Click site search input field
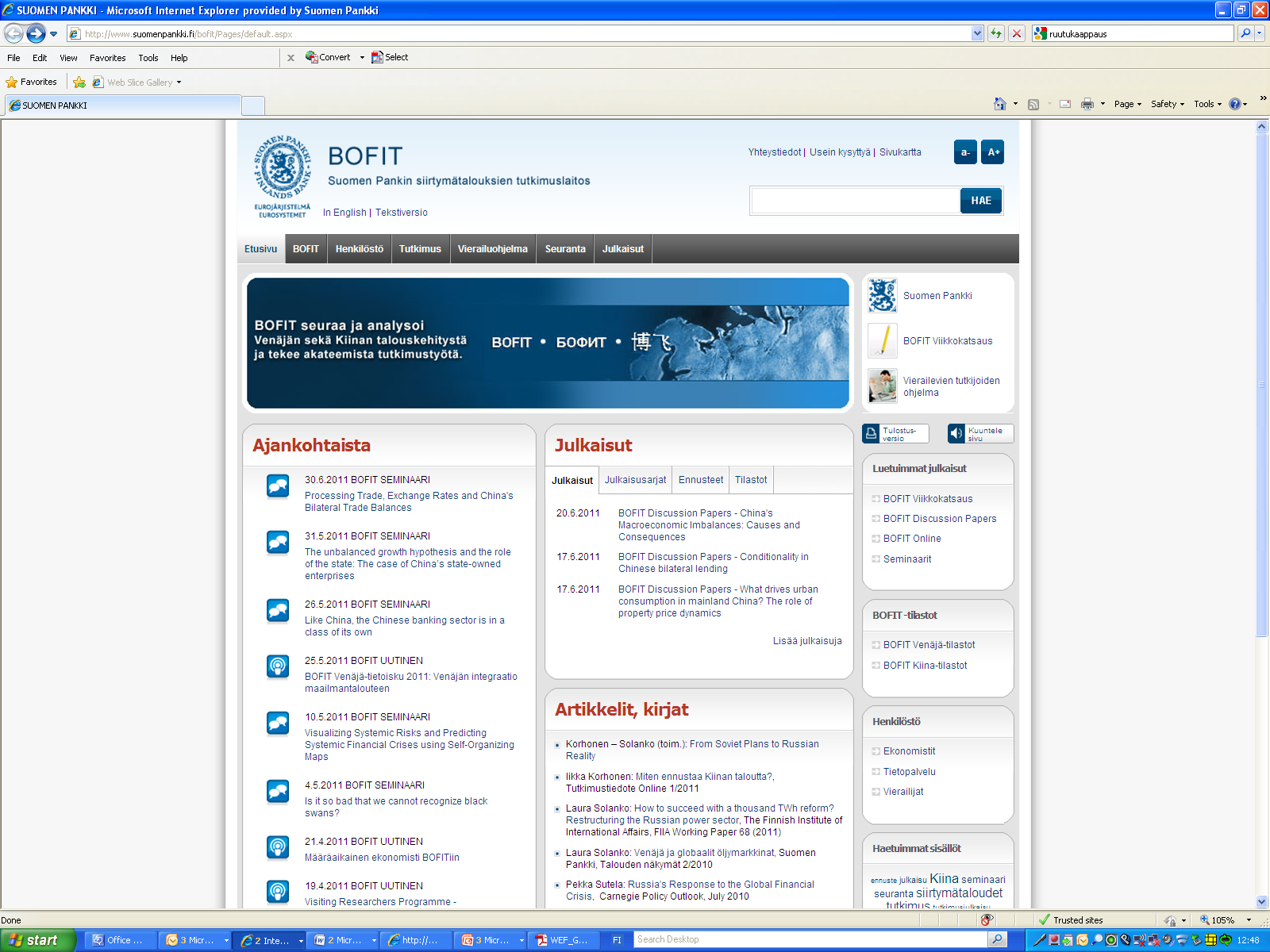 click(856, 201)
